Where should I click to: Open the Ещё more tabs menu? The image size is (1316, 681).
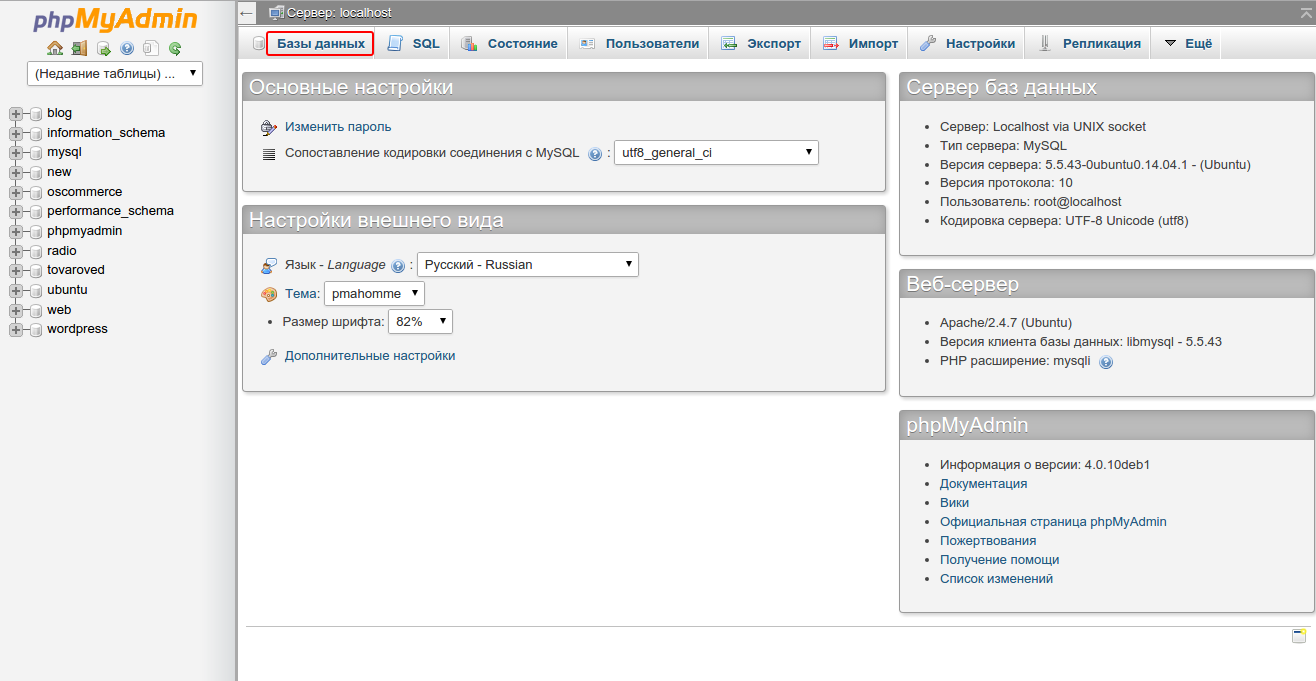(1187, 44)
